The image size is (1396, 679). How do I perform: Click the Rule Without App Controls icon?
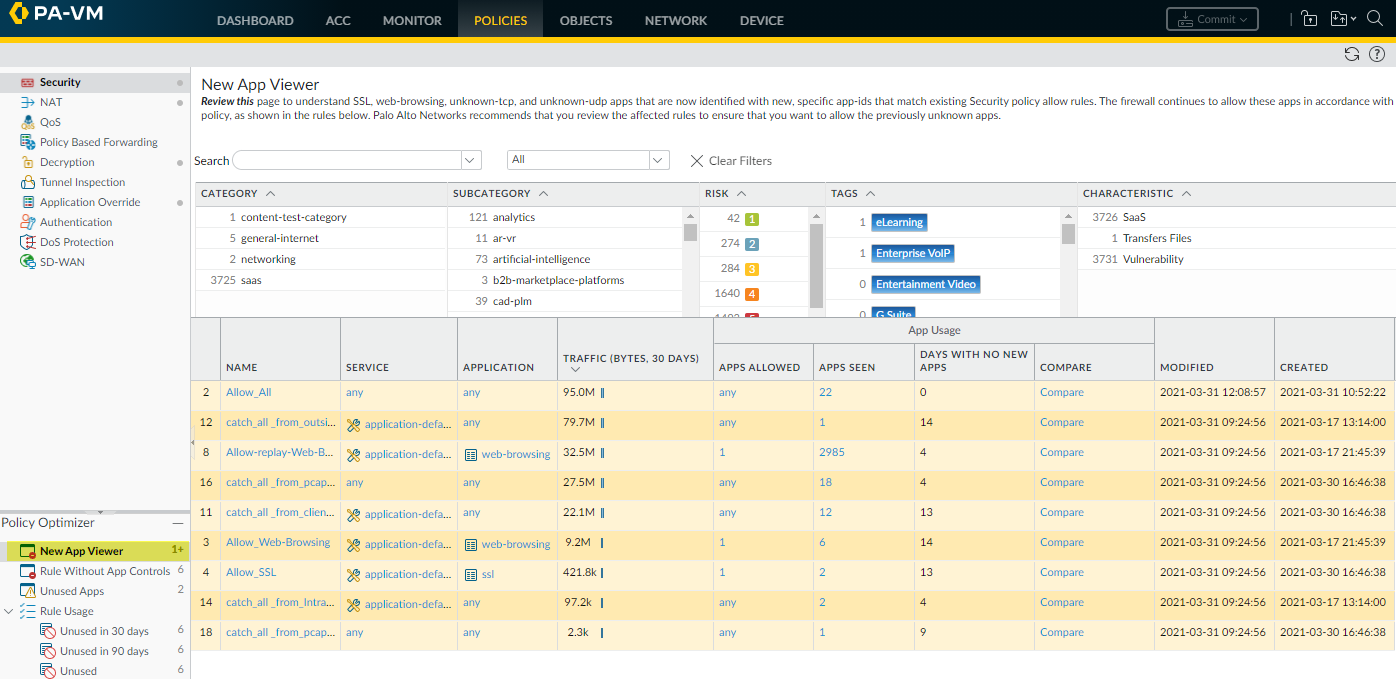(x=27, y=571)
